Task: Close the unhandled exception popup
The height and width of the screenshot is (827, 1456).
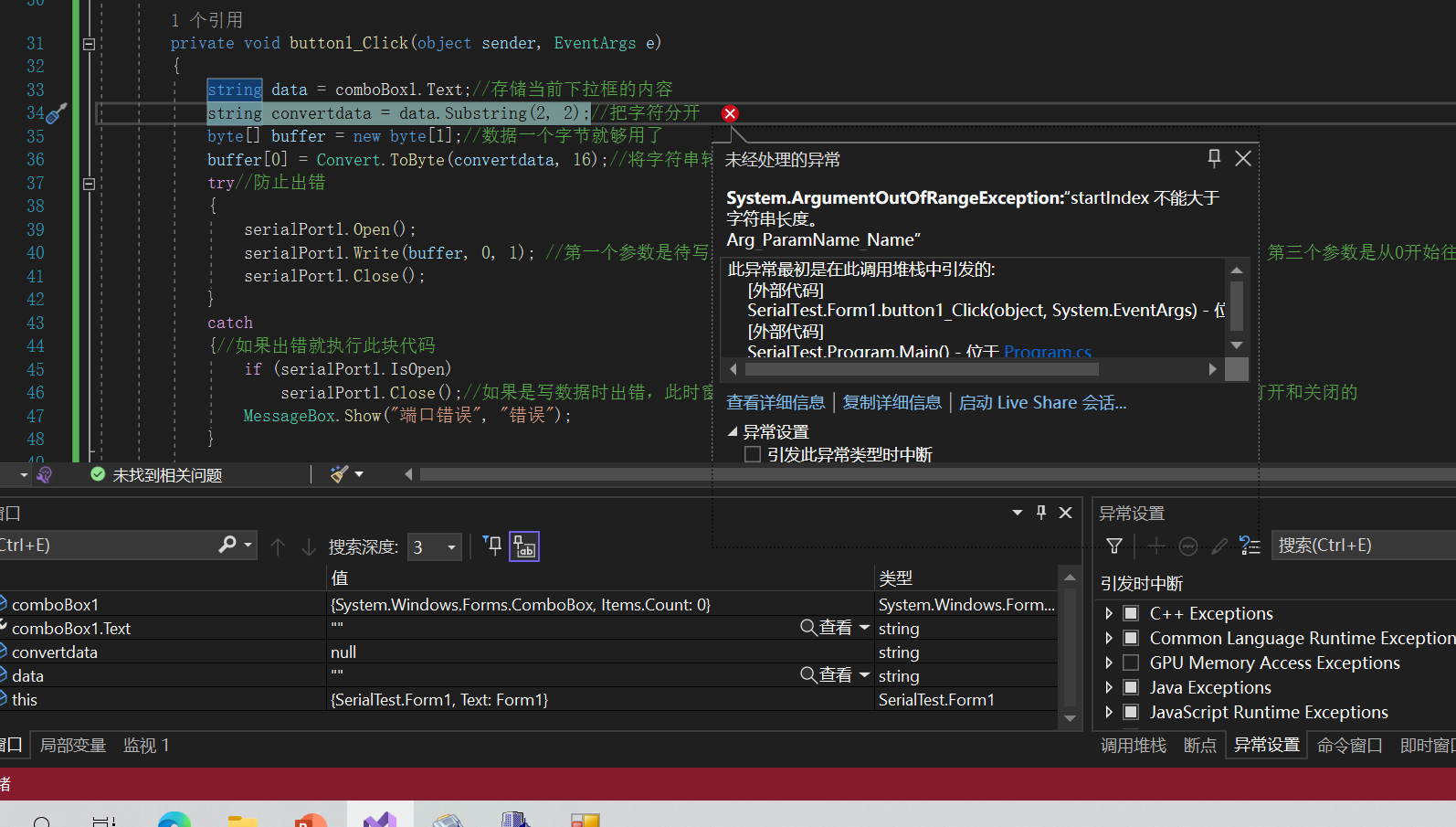Action: coord(1243,158)
